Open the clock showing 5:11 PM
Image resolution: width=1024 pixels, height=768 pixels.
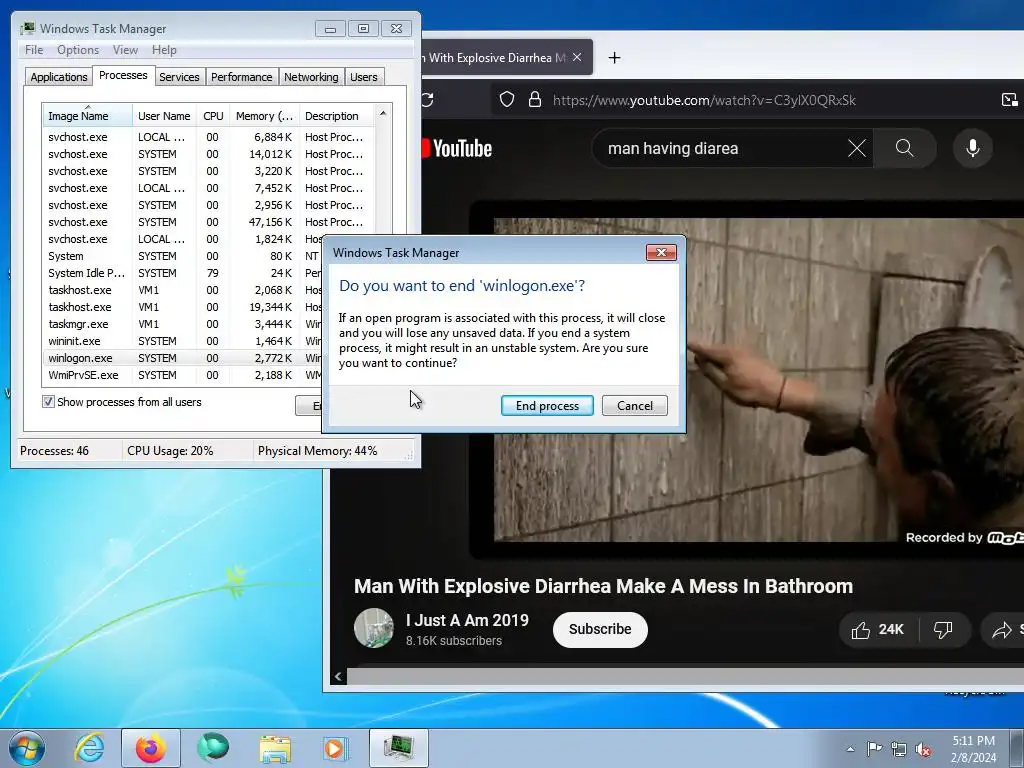tap(973, 749)
